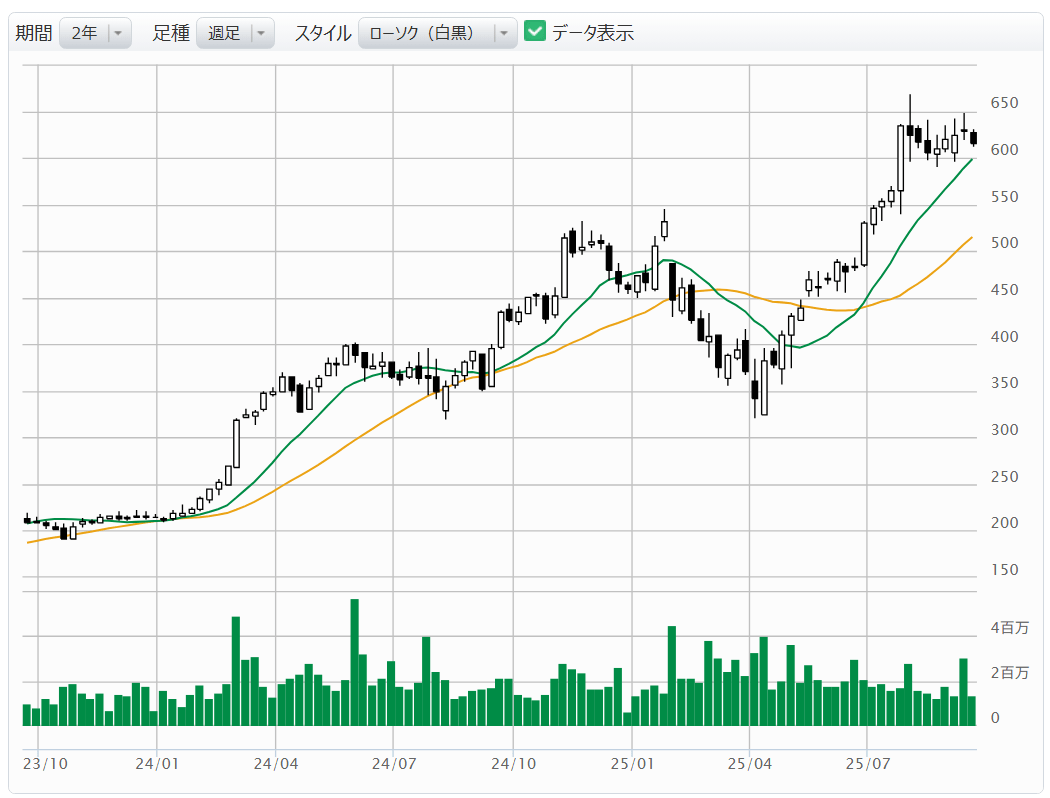
Task: Click the tallest green volume bar
Action: point(354,662)
